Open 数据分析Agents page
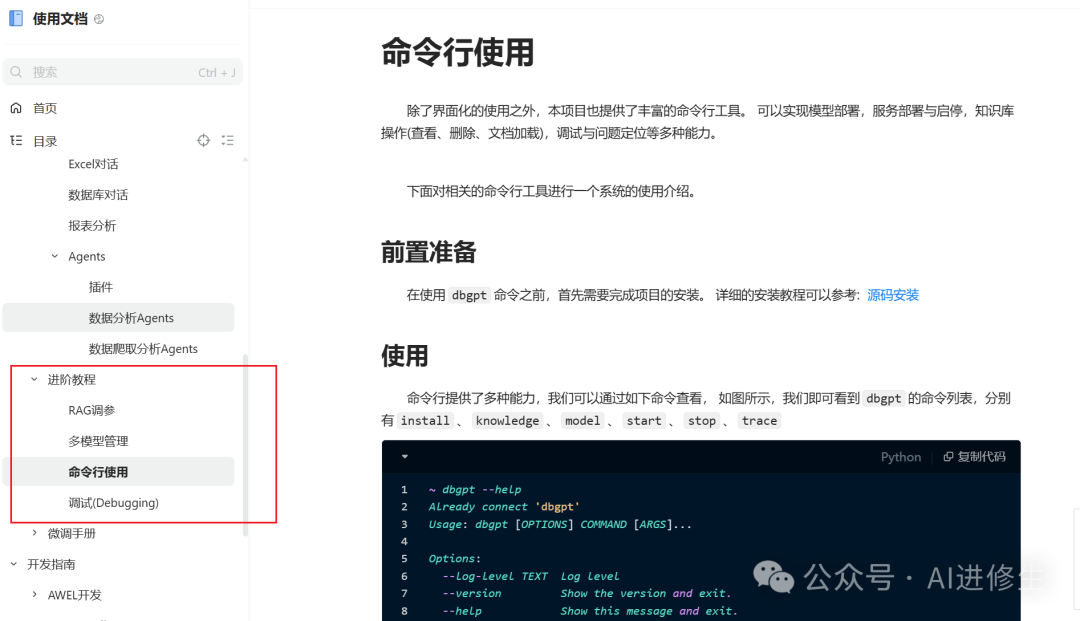Screen dimensions: 1080x621 click(131, 318)
